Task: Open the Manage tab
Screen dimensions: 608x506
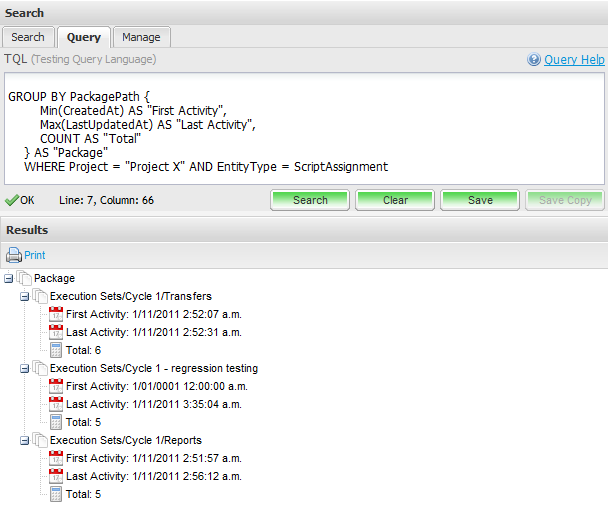Action: coord(141,37)
